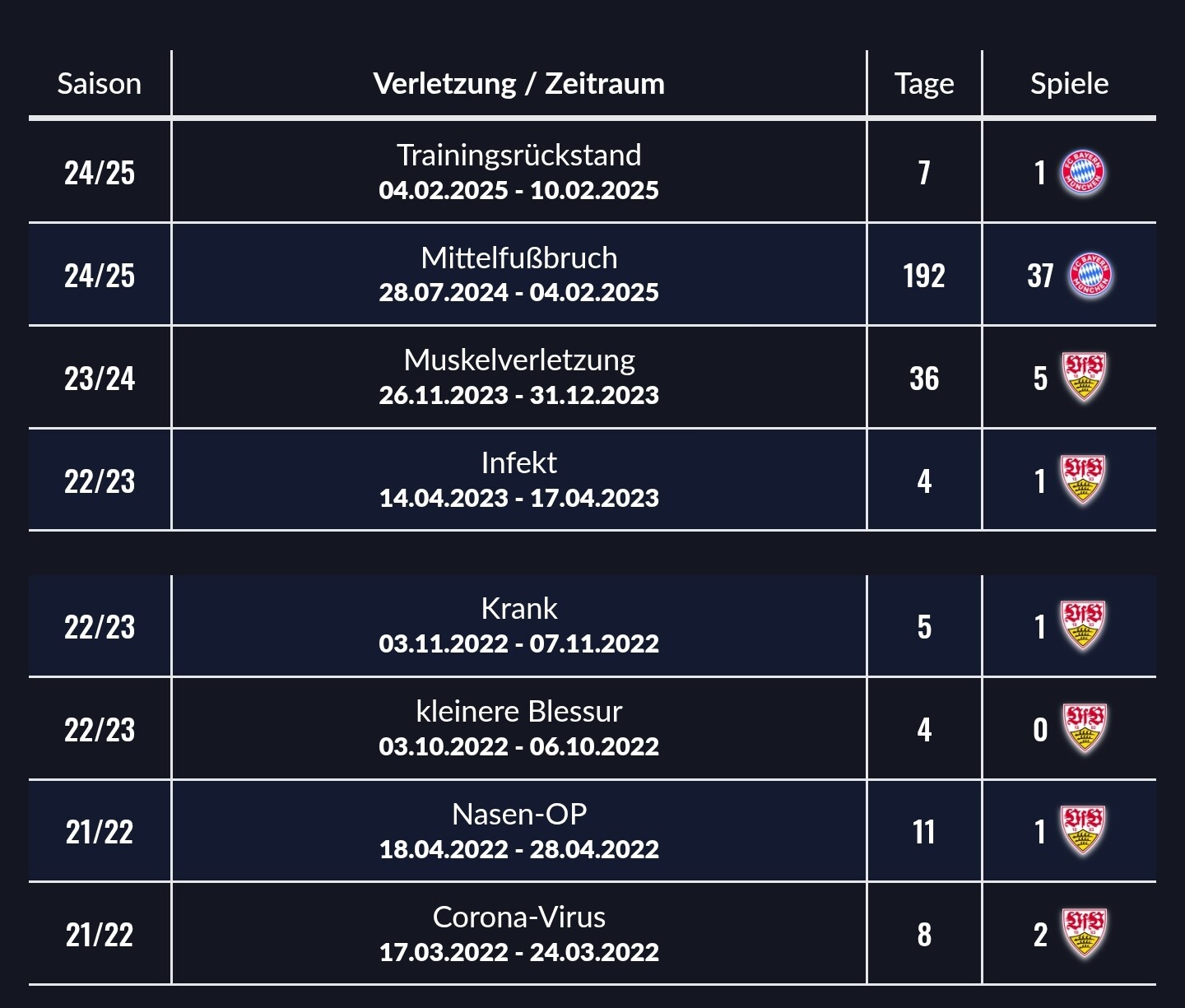Click the Muskelverletzung injury name
Screen dimensions: 1185x1008
pos(519,360)
